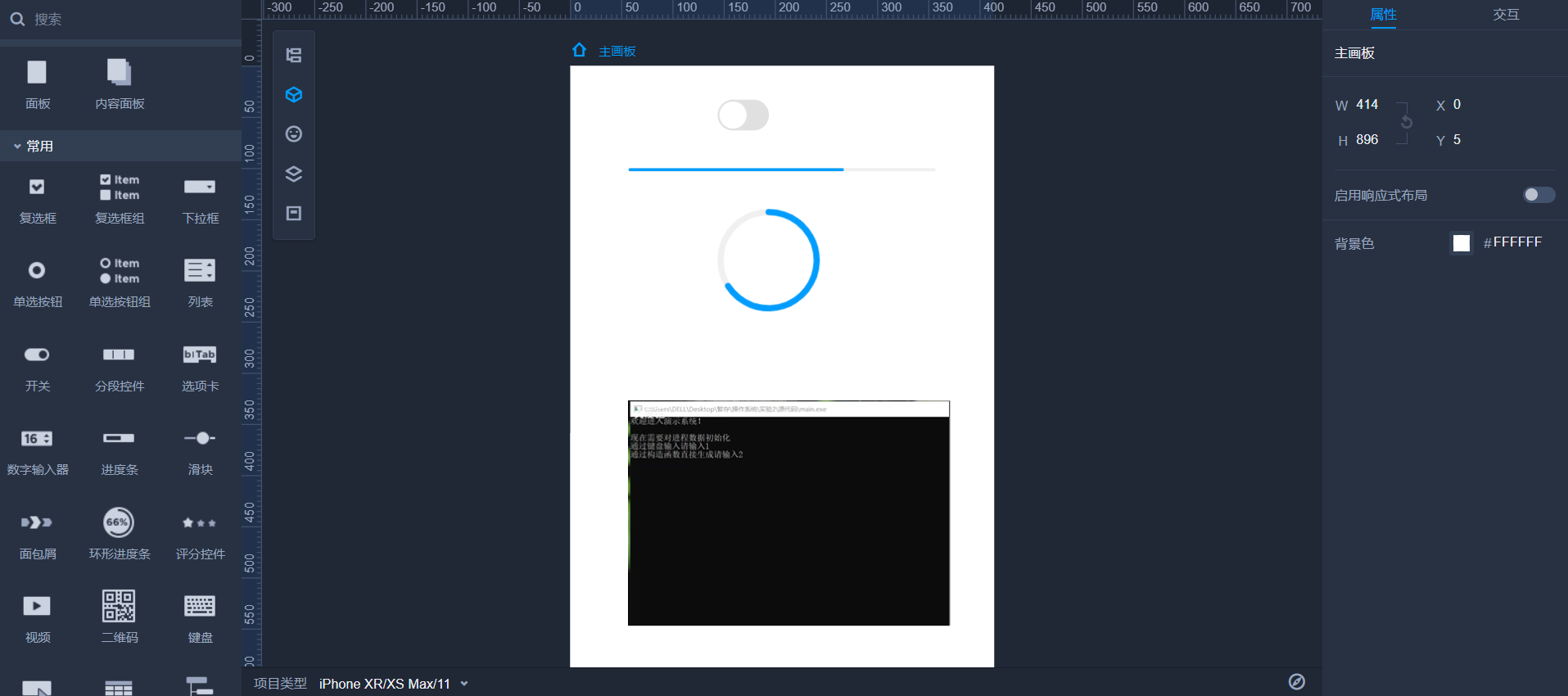The height and width of the screenshot is (696, 1568).
Task: Pick the 复选框组 checkbox group component
Action: click(120, 200)
